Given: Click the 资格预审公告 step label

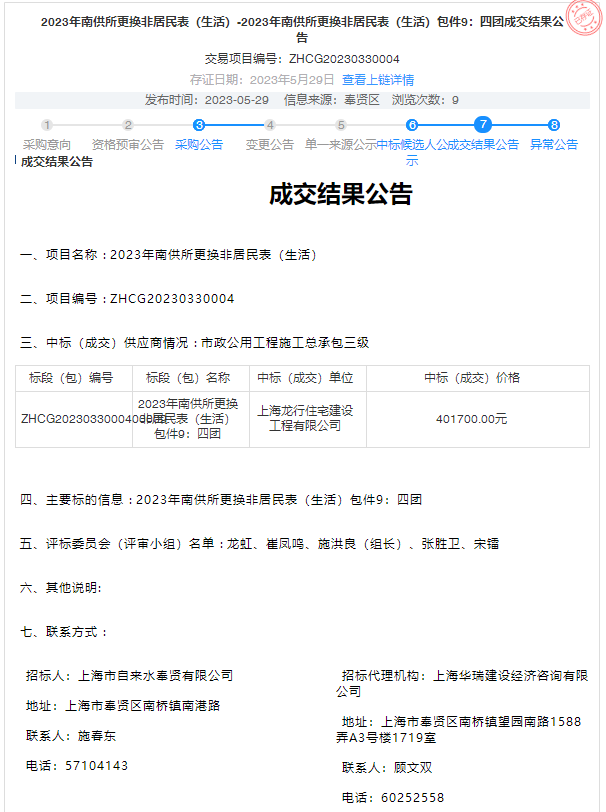Looking at the screenshot, I should click(128, 144).
